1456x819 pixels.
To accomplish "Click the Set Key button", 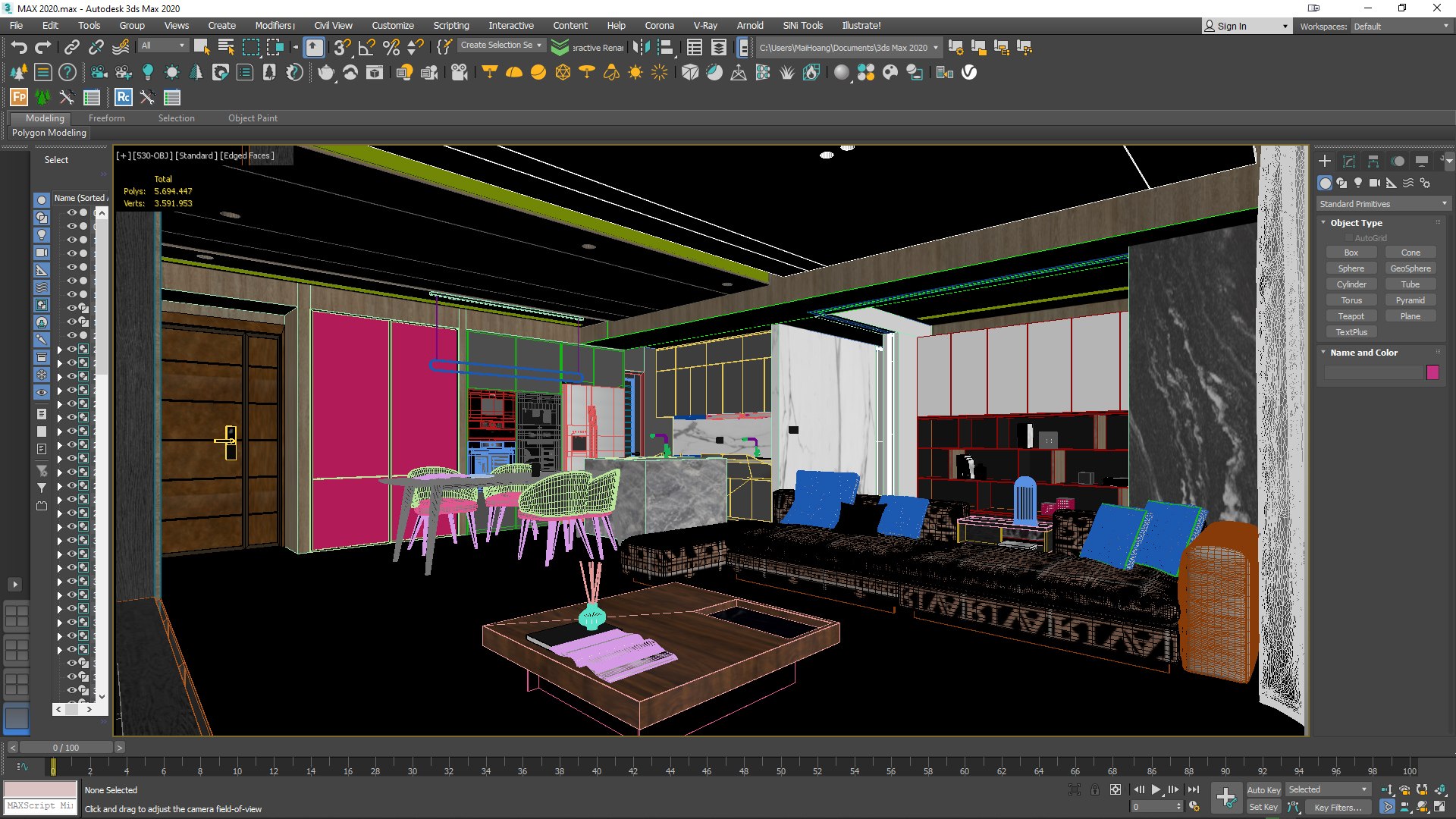I will coord(1263,807).
